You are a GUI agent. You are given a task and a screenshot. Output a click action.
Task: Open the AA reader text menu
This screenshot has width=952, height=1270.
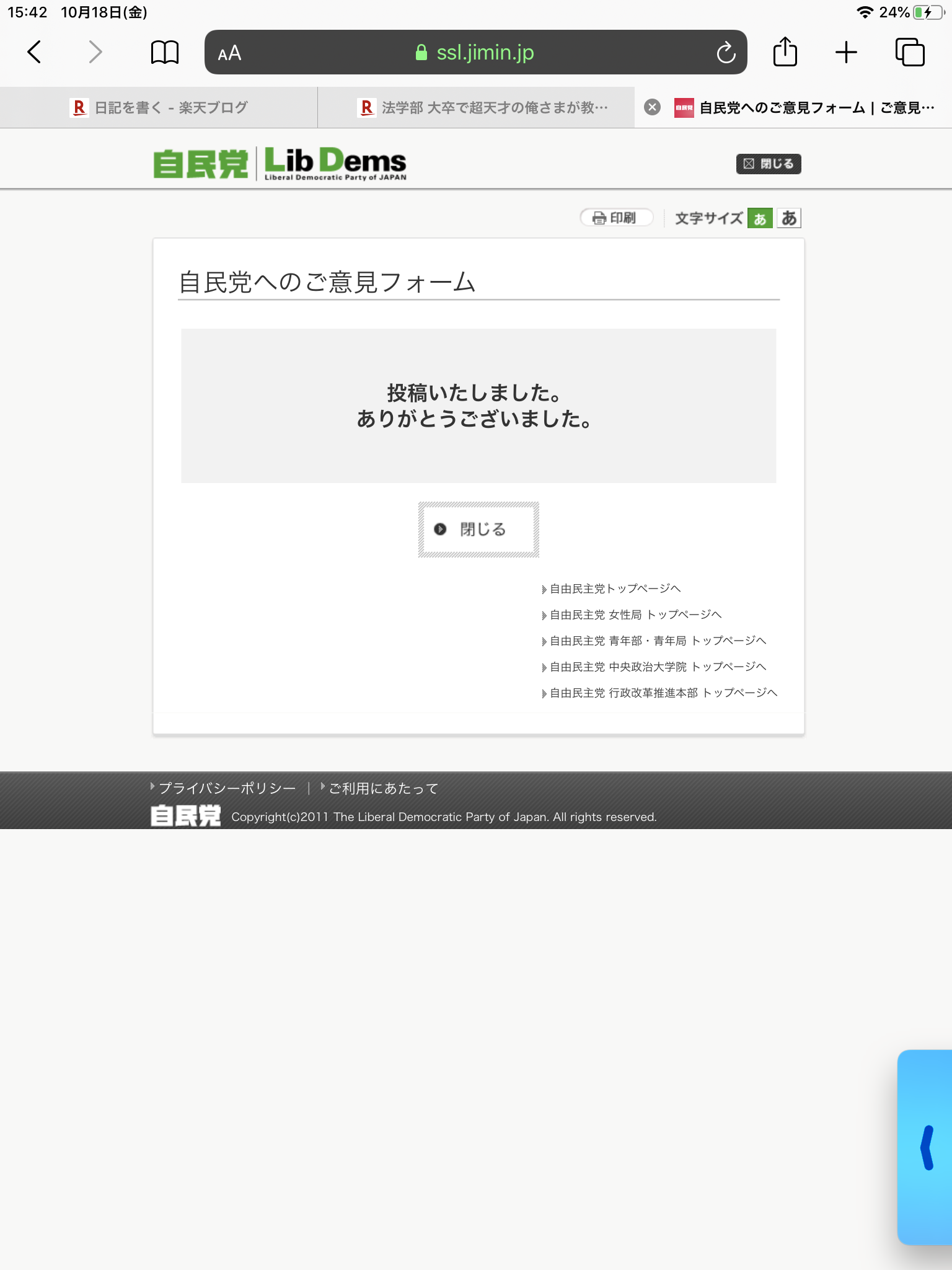[229, 53]
